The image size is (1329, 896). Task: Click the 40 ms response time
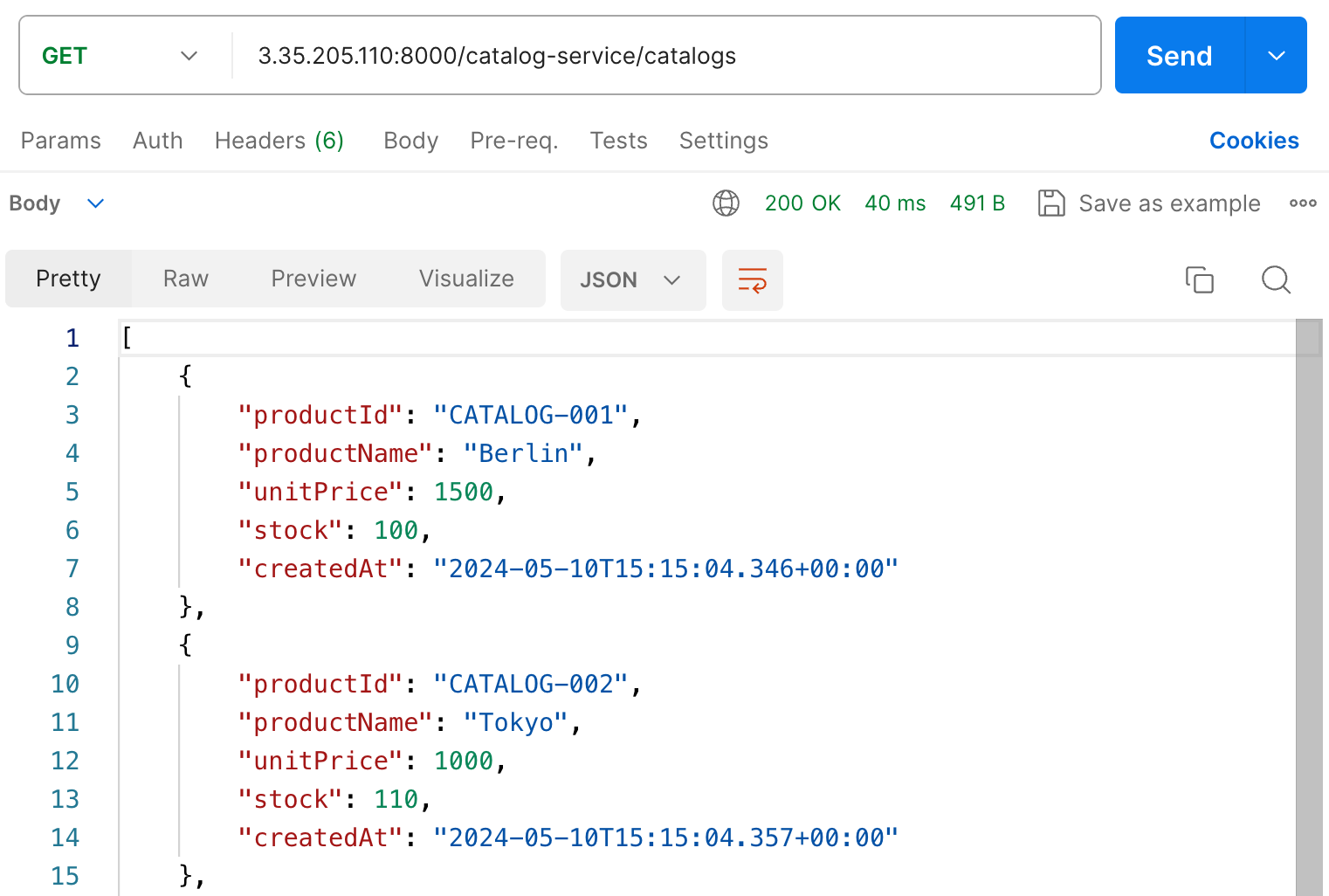point(895,203)
